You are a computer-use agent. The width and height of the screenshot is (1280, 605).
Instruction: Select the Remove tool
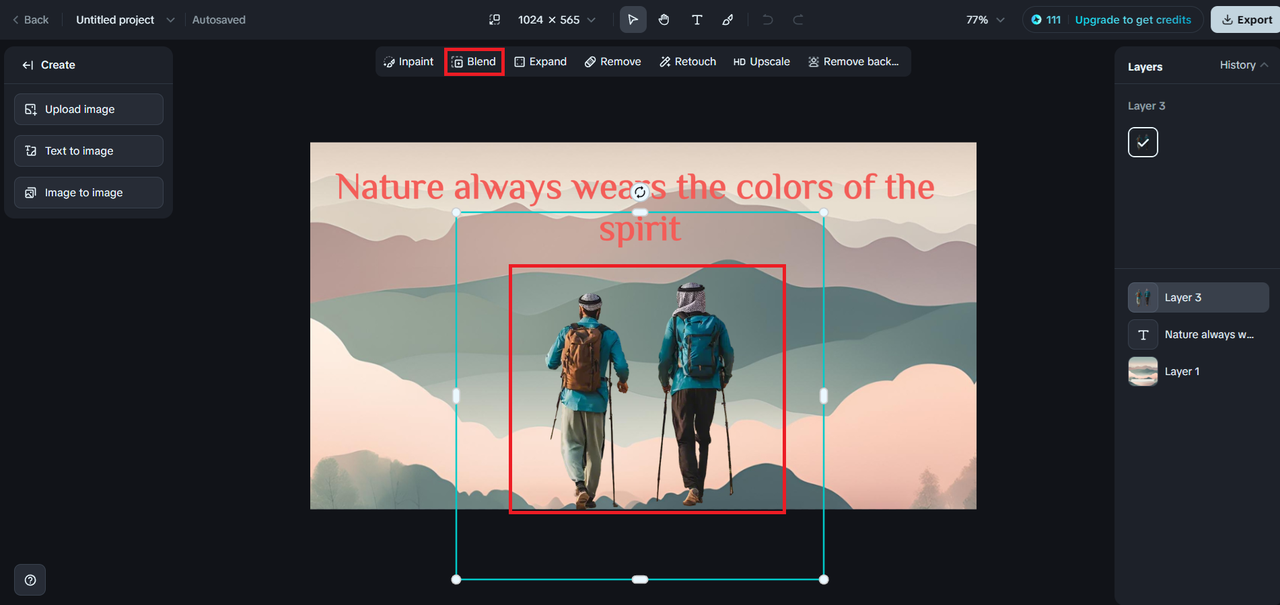(x=613, y=62)
